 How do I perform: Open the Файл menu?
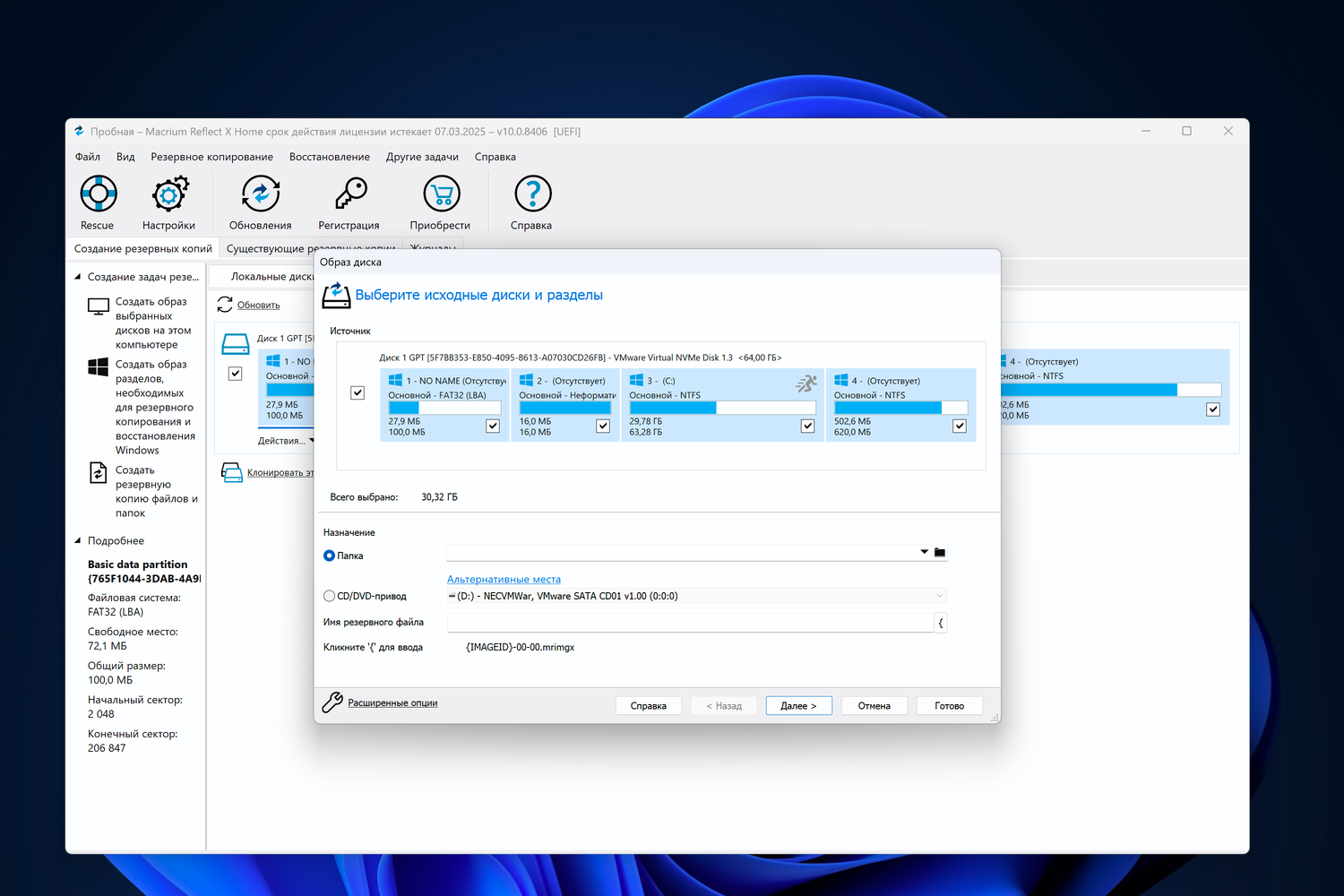tap(88, 157)
